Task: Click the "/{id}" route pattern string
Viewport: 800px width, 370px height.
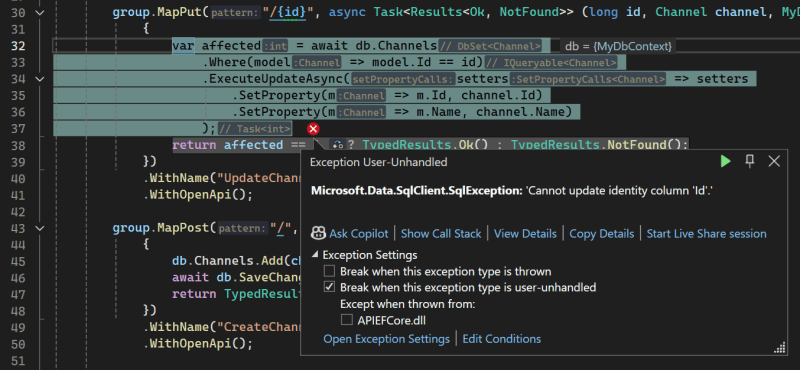Action: point(287,12)
